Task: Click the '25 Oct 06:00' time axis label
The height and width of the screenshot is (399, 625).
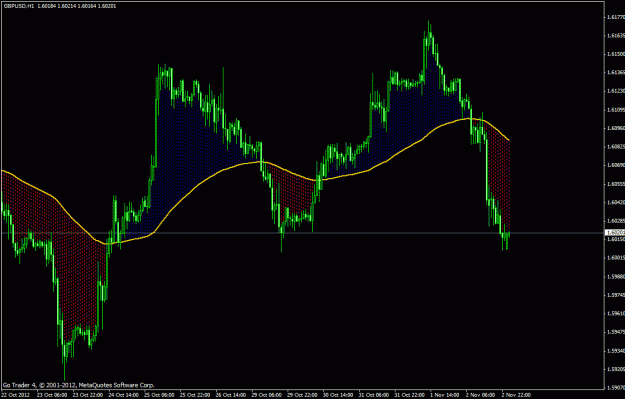Action: pyautogui.click(x=159, y=395)
